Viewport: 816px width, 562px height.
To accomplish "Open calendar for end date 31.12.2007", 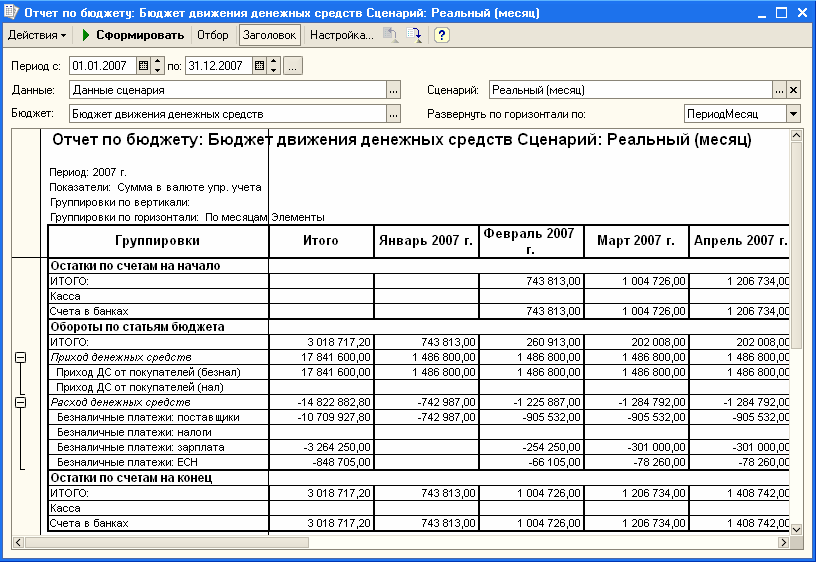I will (x=260, y=66).
